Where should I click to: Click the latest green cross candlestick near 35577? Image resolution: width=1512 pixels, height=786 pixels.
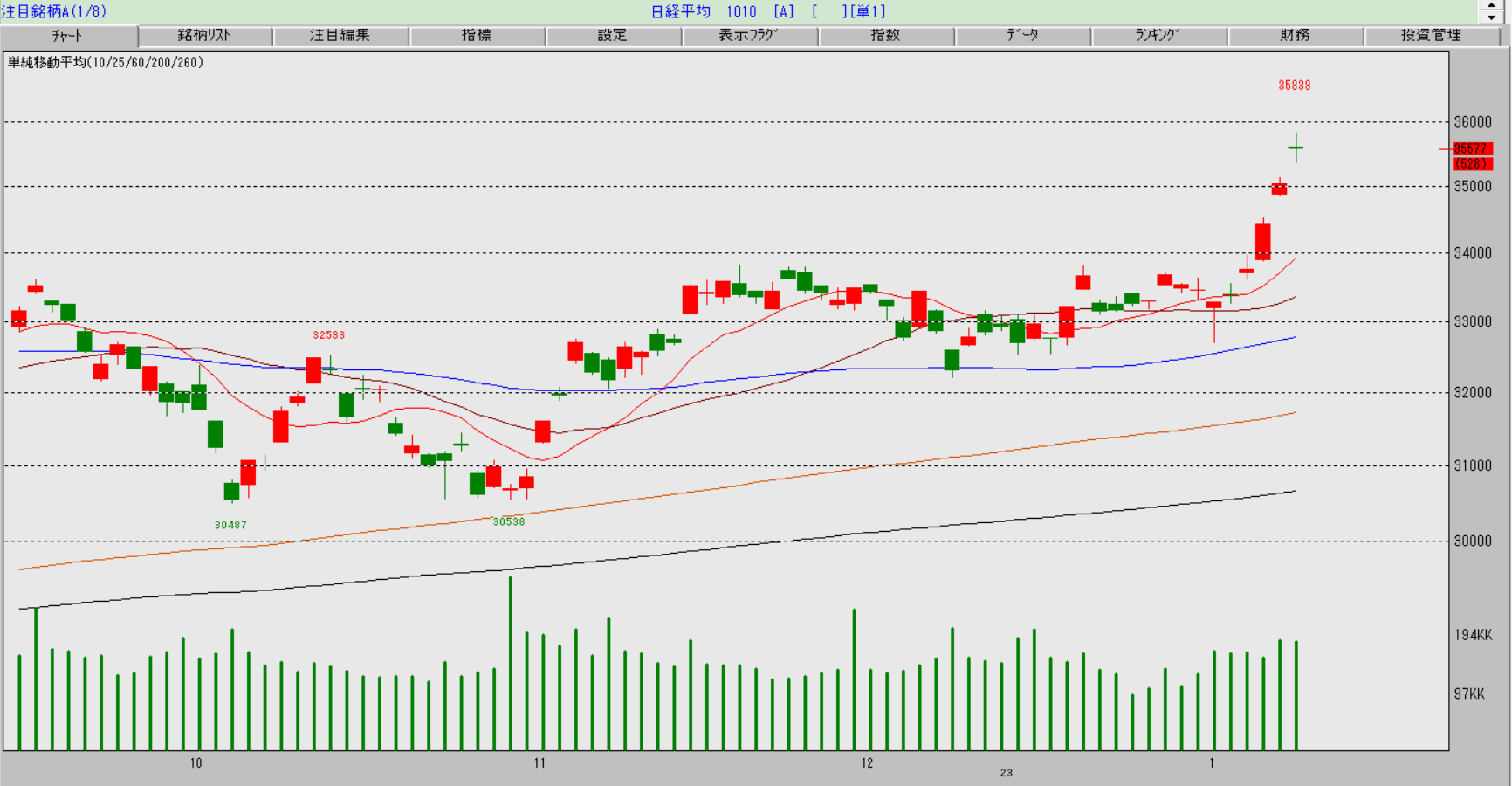coord(1296,148)
